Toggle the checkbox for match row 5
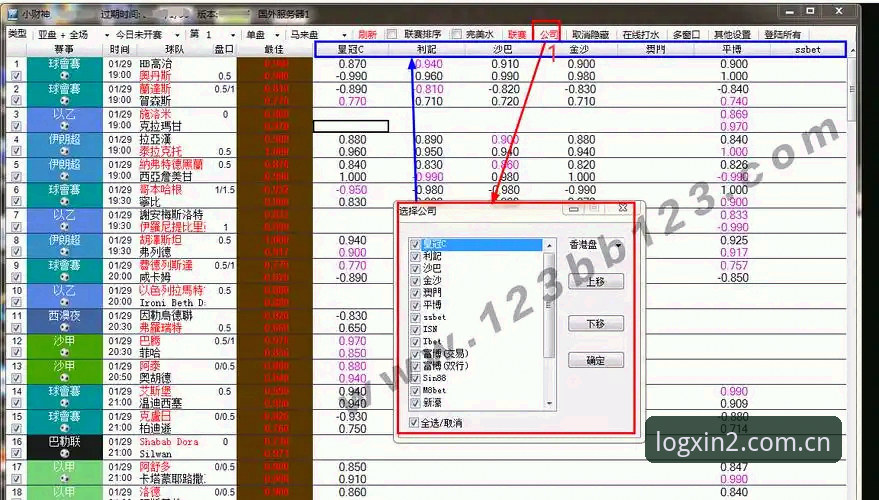The image size is (879, 500). [x=16, y=177]
